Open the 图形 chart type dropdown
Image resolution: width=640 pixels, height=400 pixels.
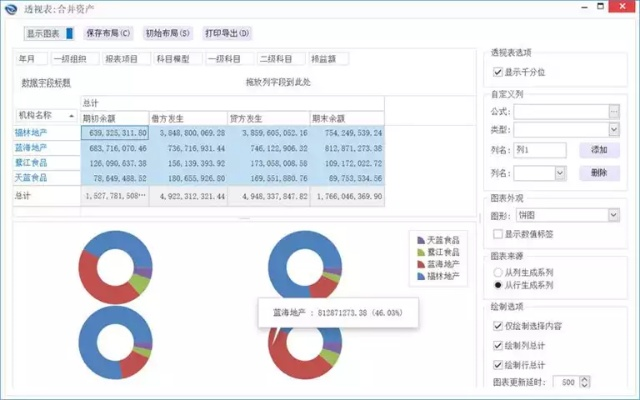point(614,215)
